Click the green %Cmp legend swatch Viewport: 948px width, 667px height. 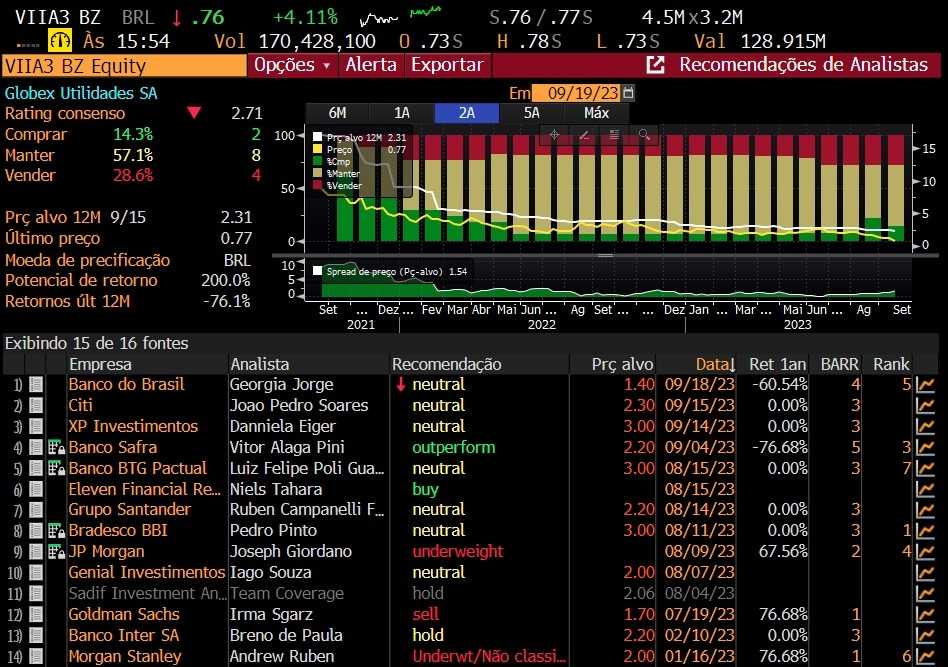pyautogui.click(x=317, y=161)
